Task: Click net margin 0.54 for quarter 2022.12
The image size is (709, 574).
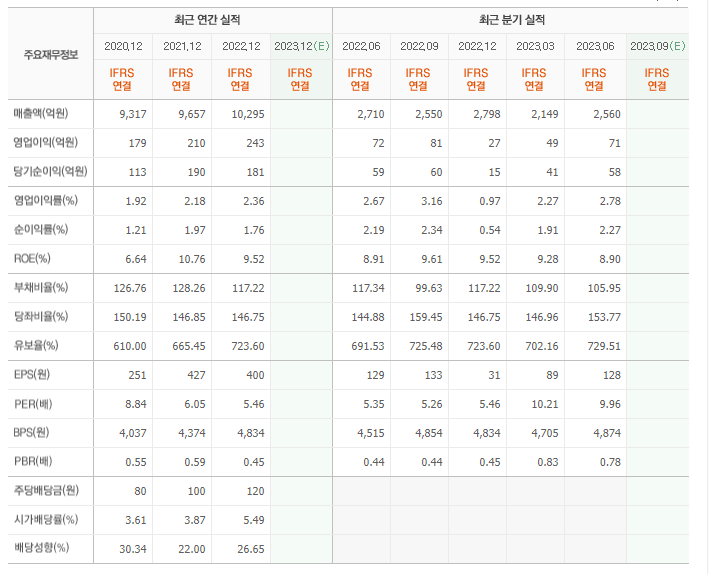Action: coord(490,230)
